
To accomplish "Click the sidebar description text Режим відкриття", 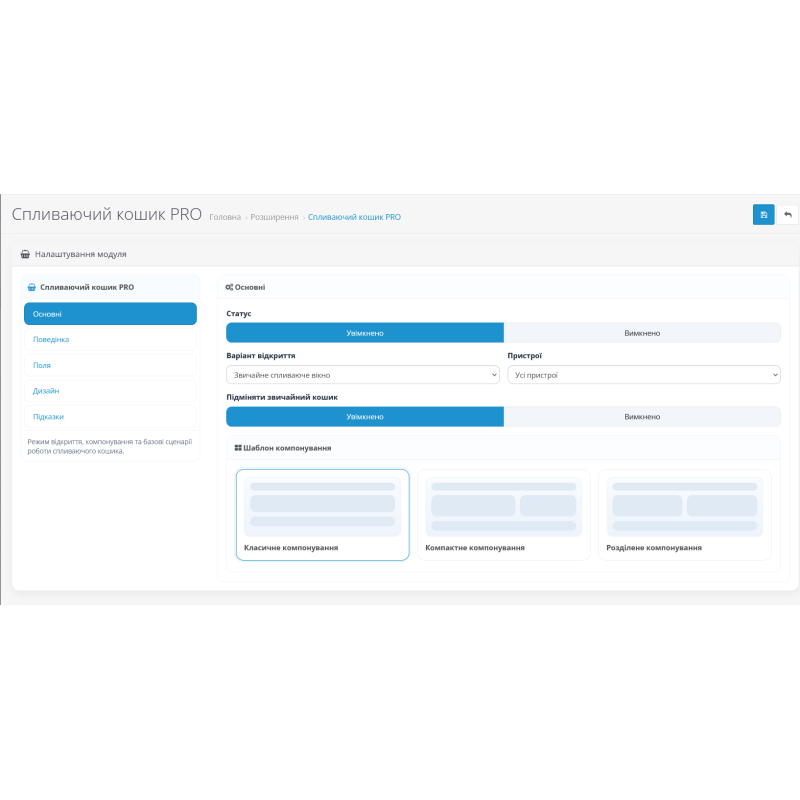I will (110, 446).
